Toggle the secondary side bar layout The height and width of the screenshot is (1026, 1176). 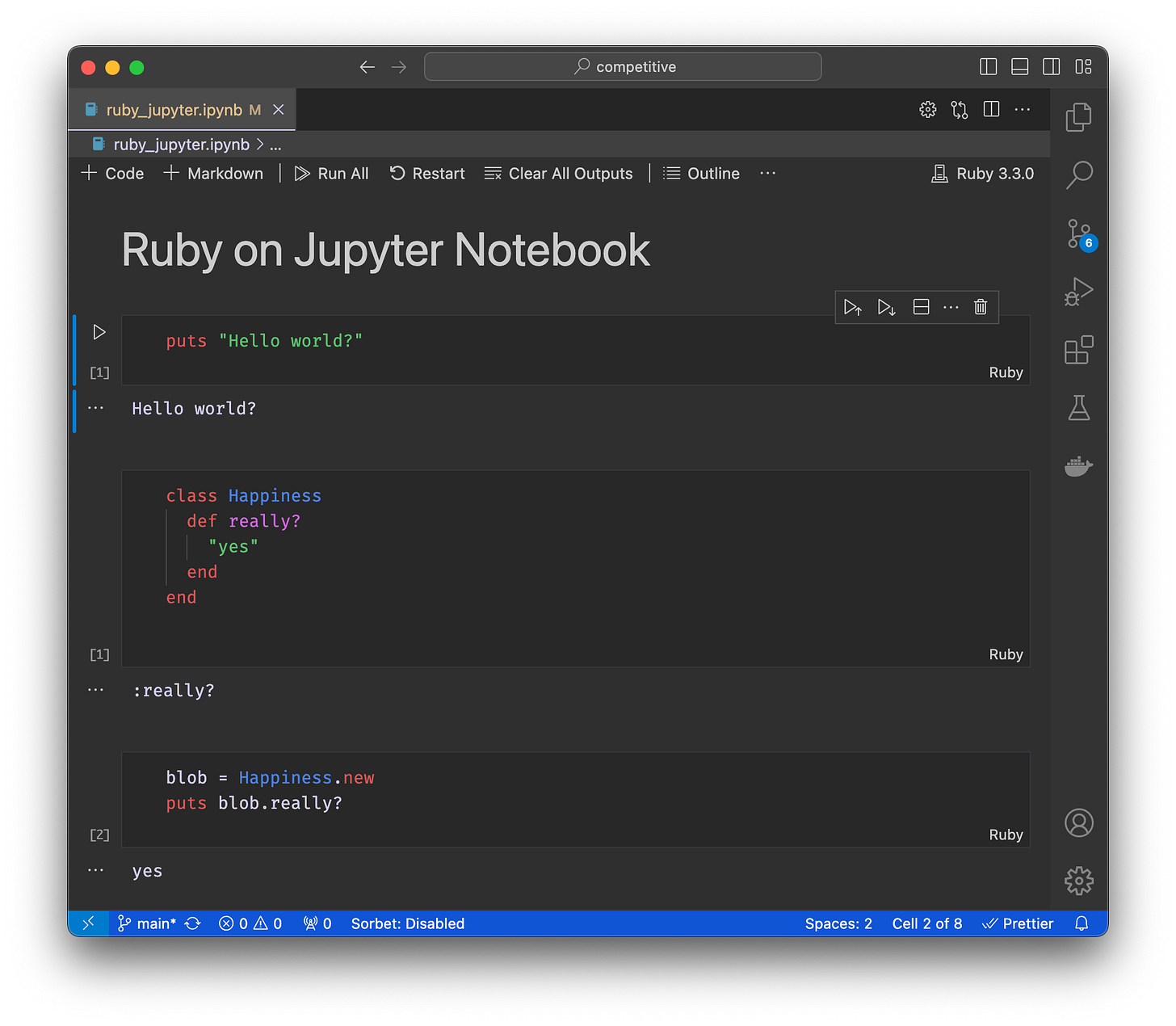[1051, 67]
